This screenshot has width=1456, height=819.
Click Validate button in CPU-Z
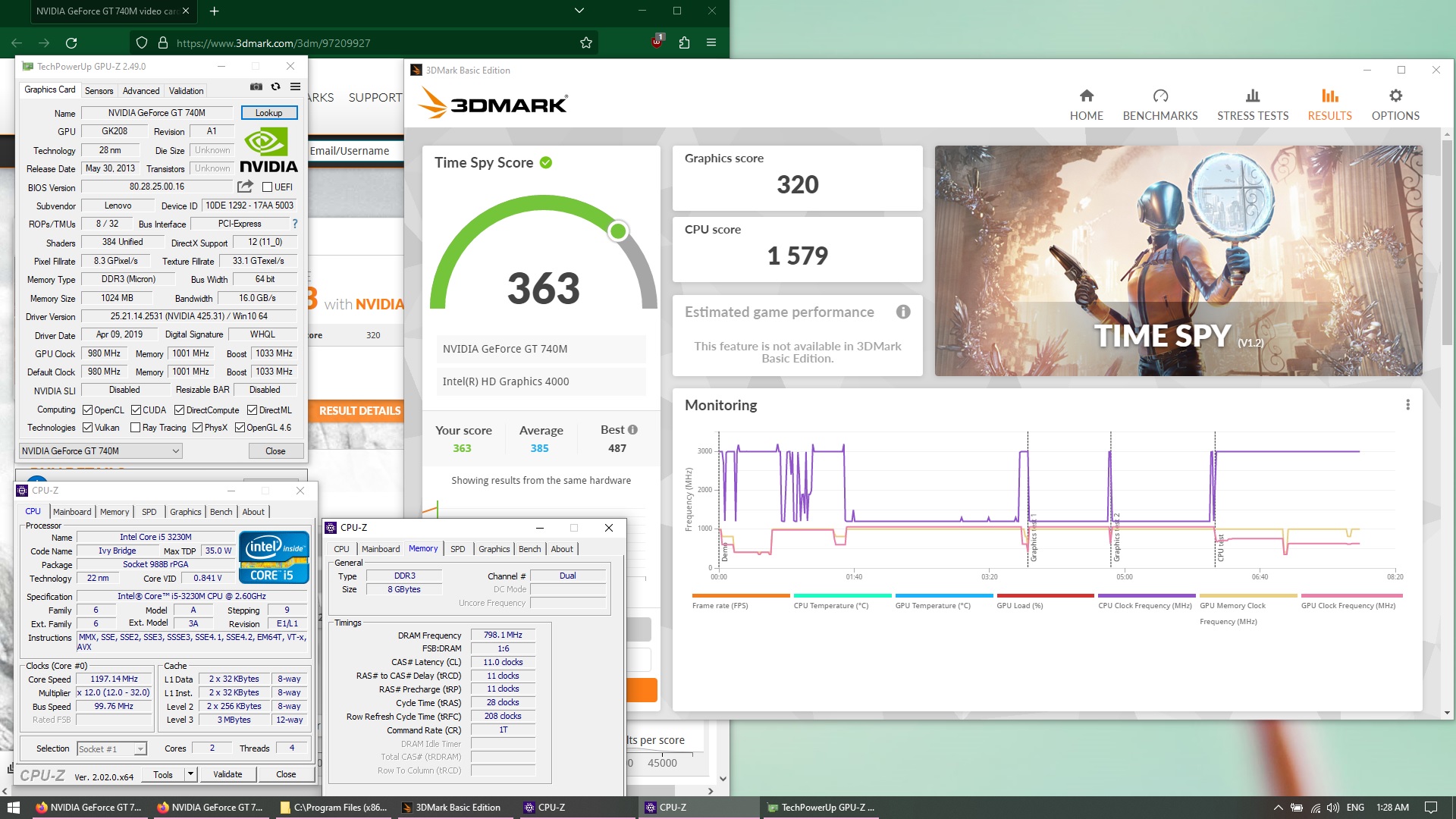pyautogui.click(x=227, y=774)
